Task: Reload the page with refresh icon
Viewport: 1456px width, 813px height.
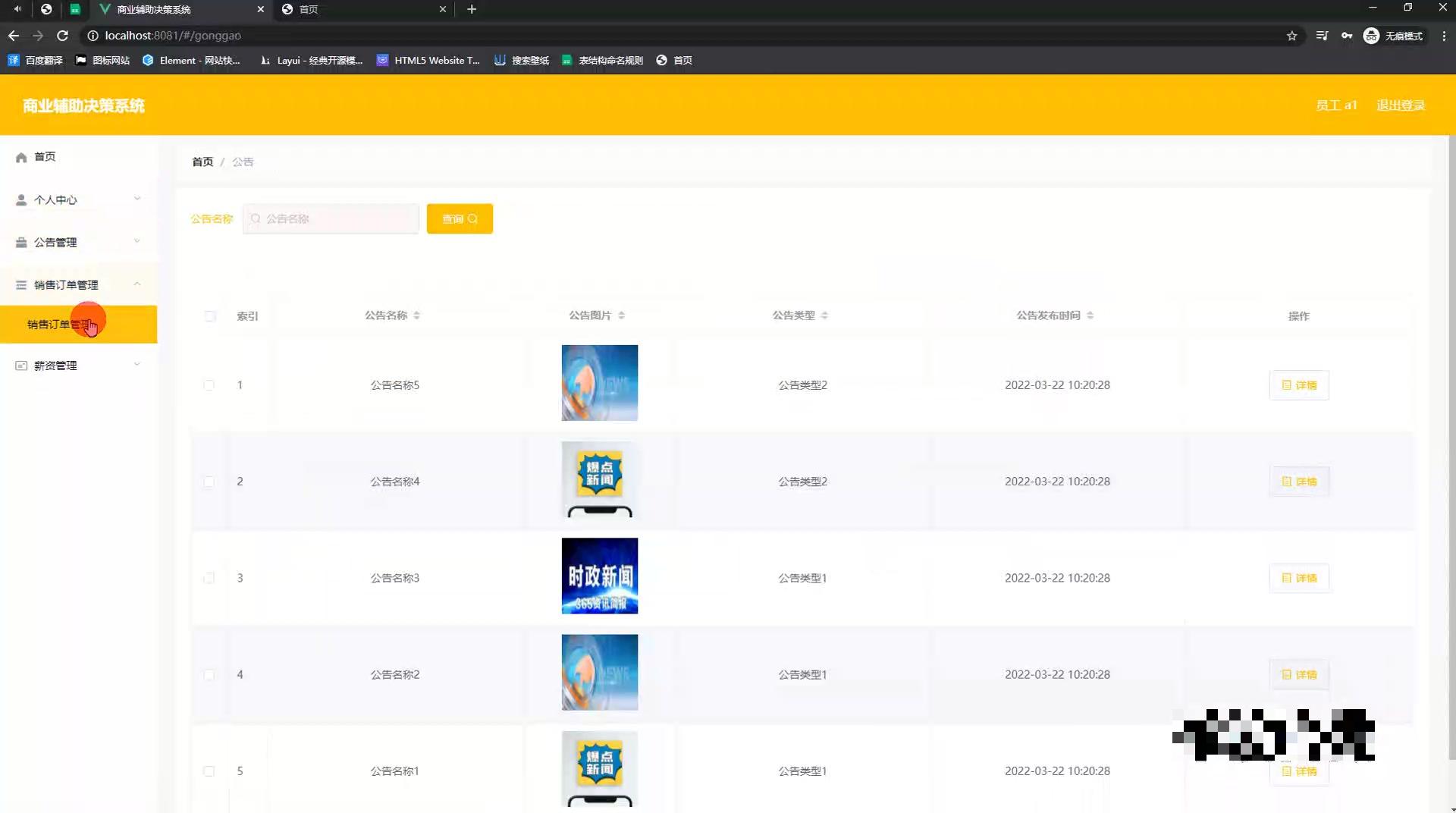Action: point(63,36)
